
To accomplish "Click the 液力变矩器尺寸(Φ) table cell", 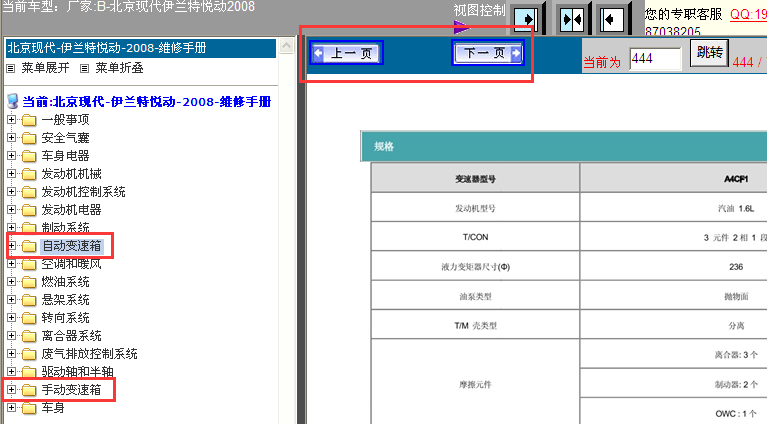I will pos(475,267).
